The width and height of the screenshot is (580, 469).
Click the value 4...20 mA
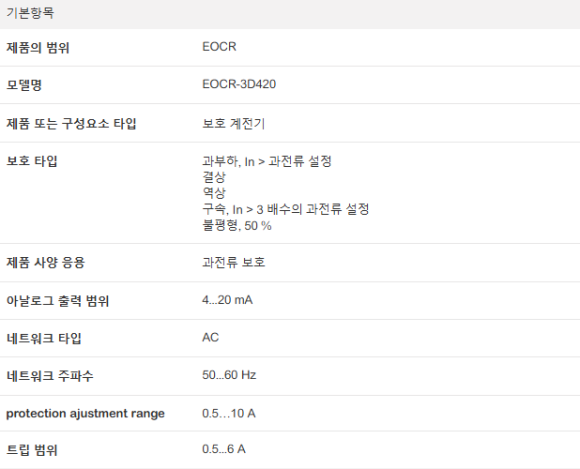(x=227, y=300)
